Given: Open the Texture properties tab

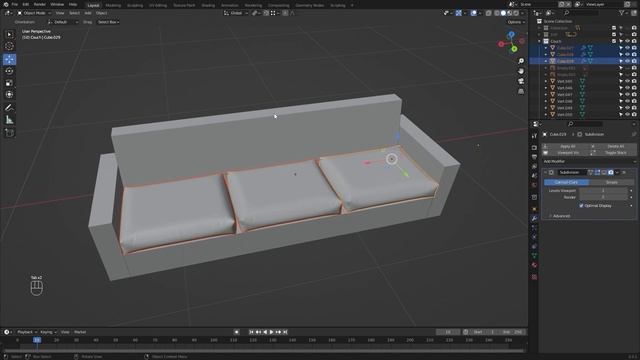Looking at the screenshot, I should (x=534, y=277).
